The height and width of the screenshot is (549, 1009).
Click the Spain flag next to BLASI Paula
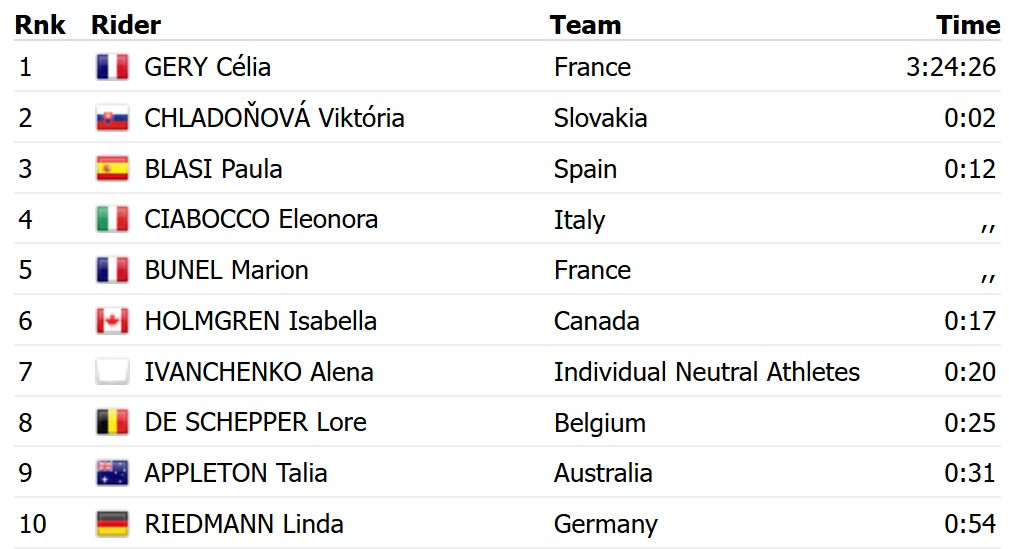coord(112,169)
